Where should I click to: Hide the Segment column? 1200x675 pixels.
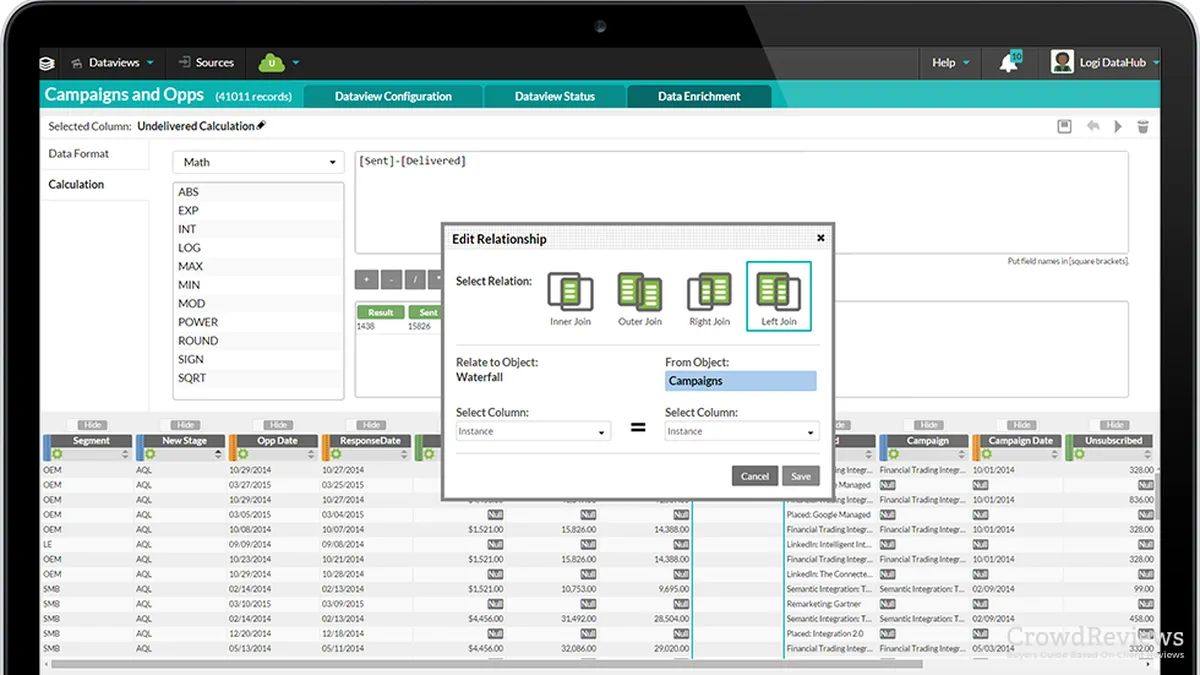coord(91,425)
